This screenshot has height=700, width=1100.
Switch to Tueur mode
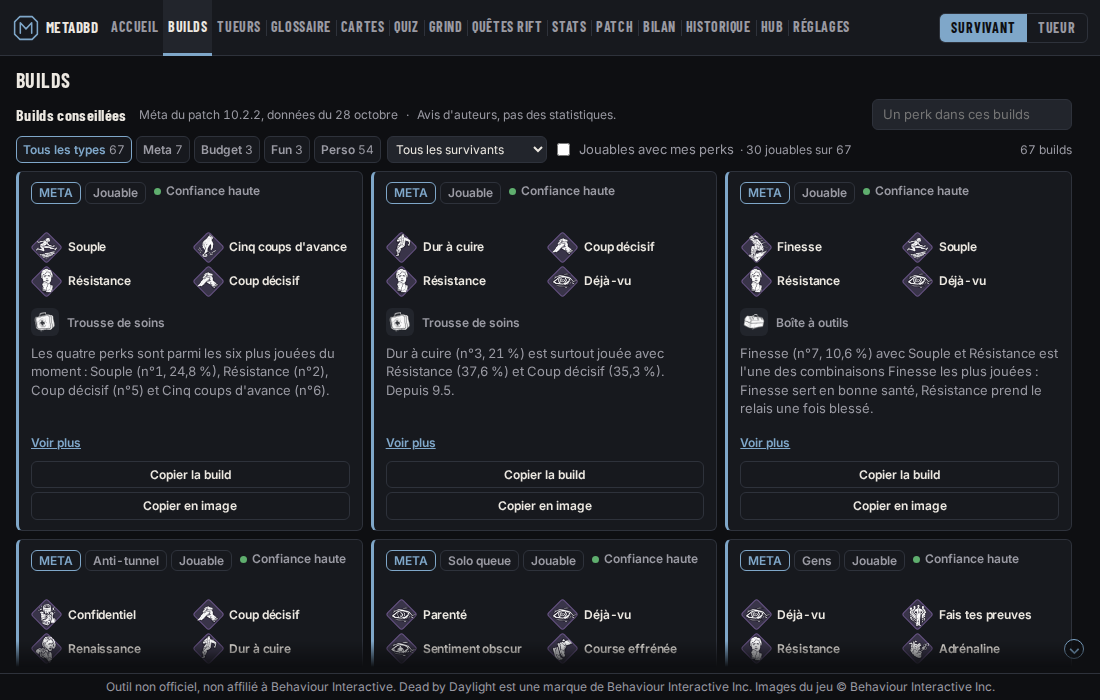[1057, 28]
